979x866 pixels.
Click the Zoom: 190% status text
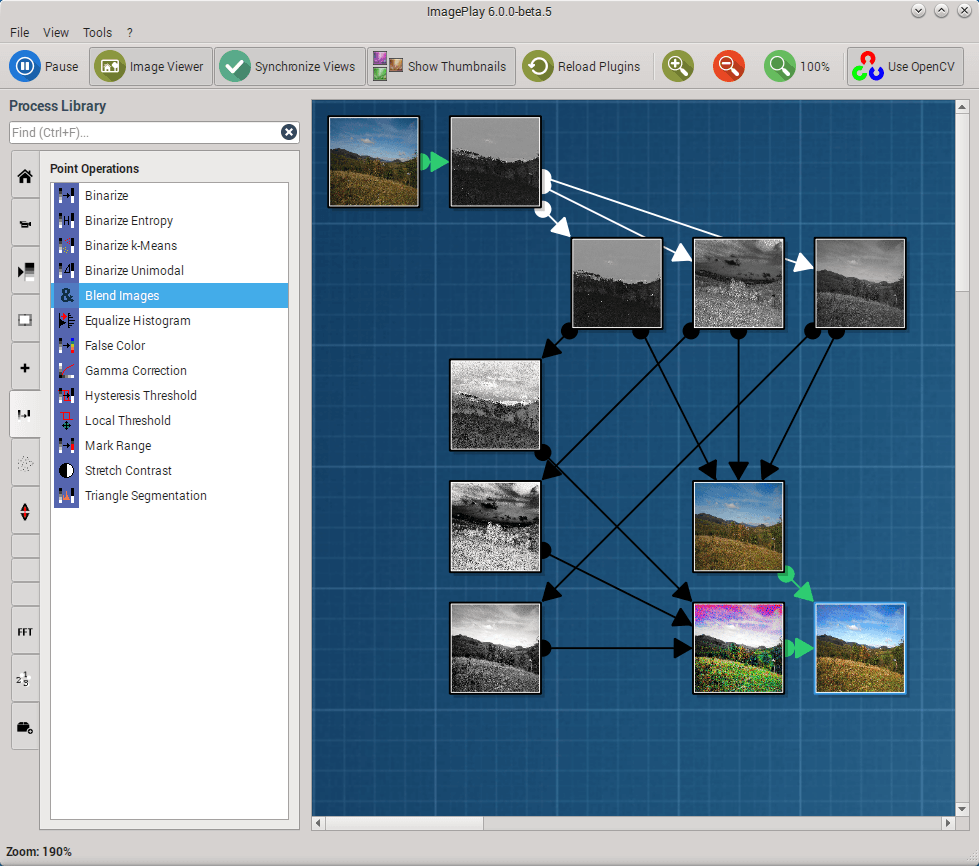click(x=39, y=852)
